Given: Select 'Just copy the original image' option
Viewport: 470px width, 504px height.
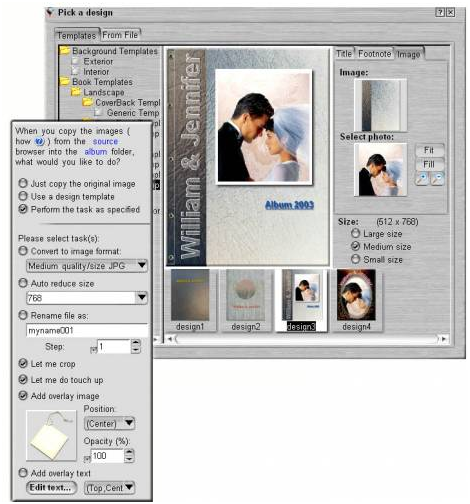Looking at the screenshot, I should tap(23, 183).
